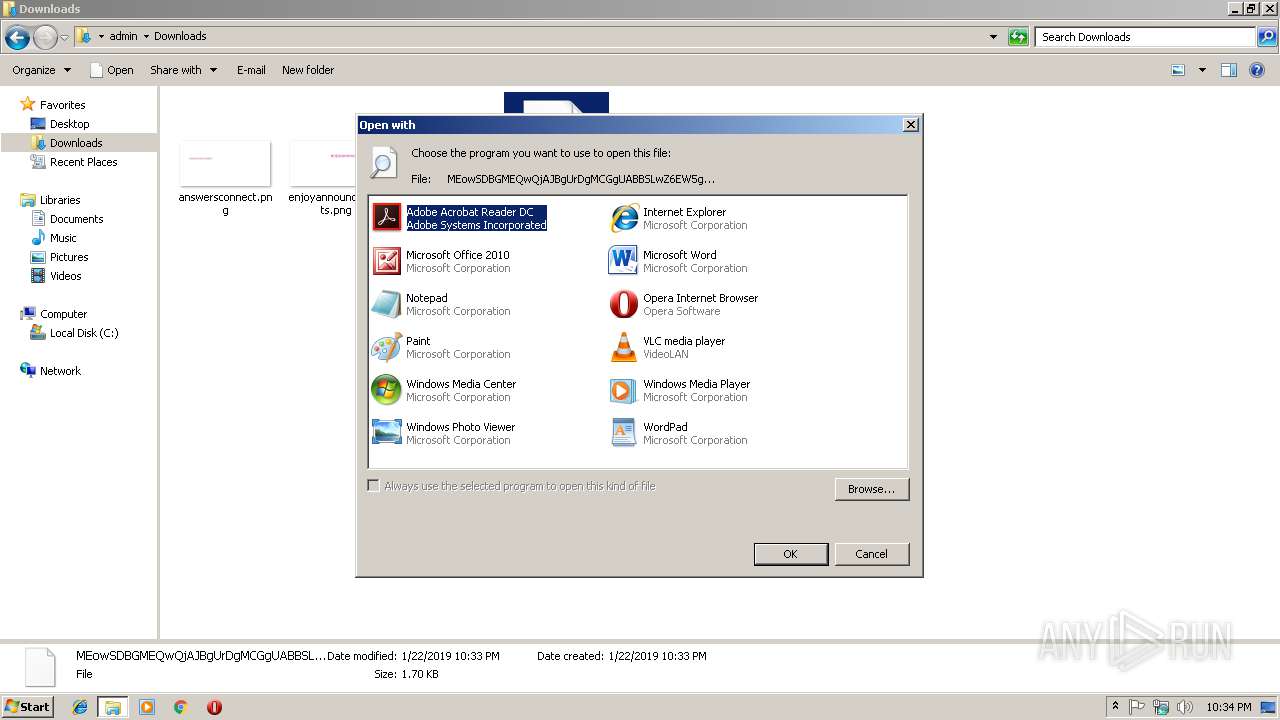
Task: Click the volume icon in system tray
Action: (x=1185, y=707)
